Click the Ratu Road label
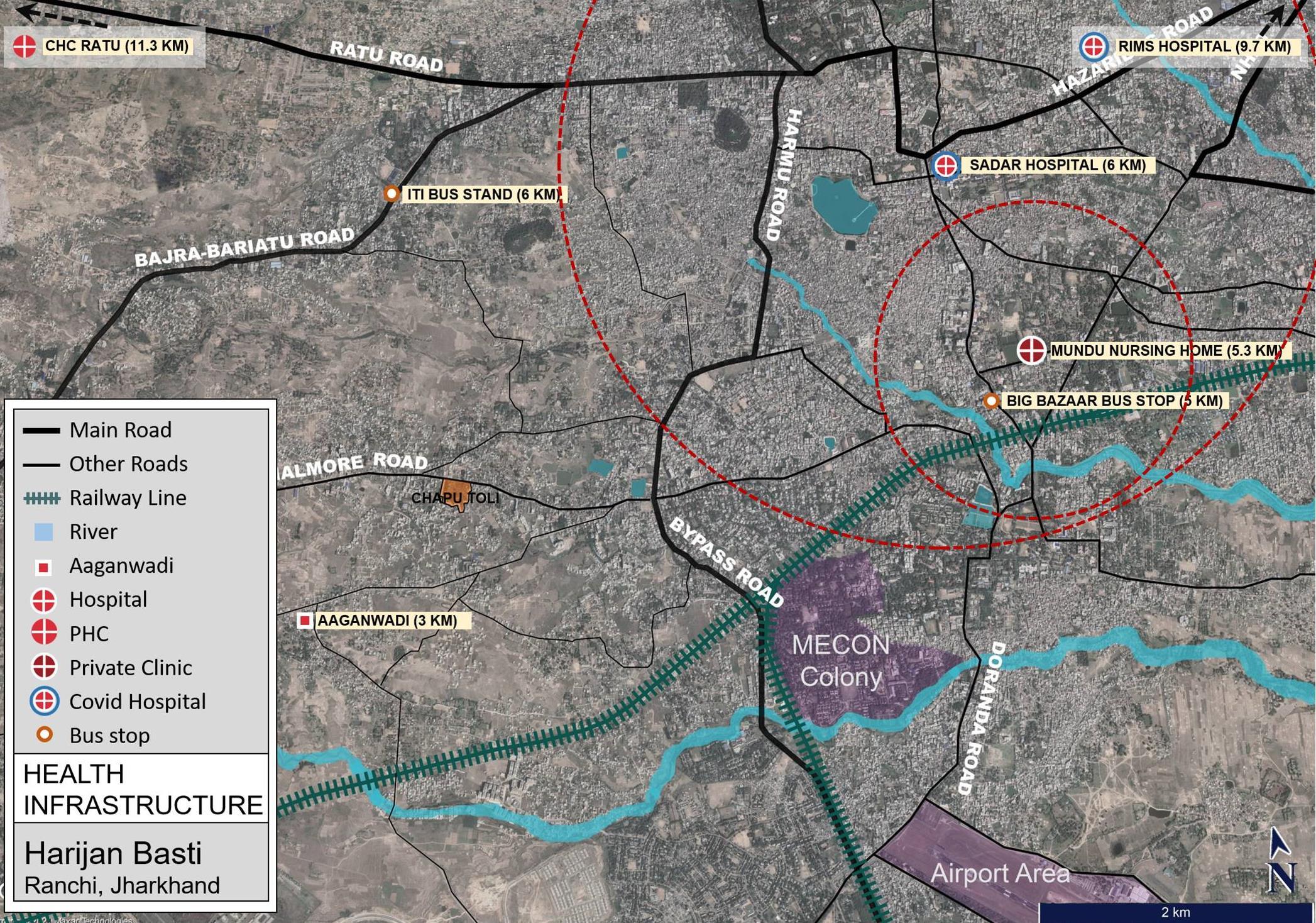This screenshot has height=923, width=1316. click(x=386, y=57)
